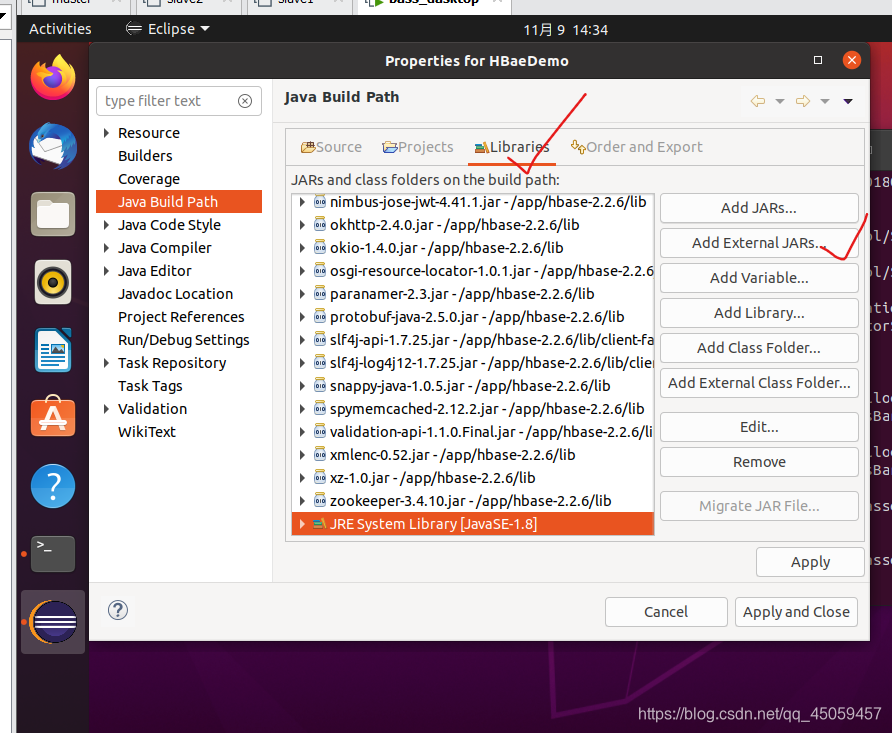Click the JRE System Library icon
The height and width of the screenshot is (733, 892).
click(320, 524)
